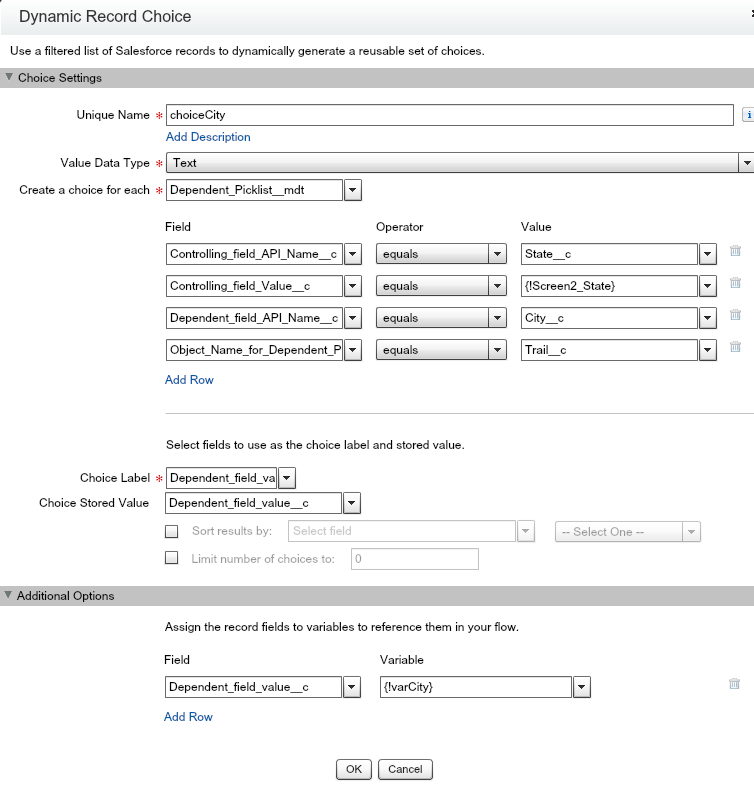This screenshot has width=754, height=796.
Task: Click the Cancel button
Action: [405, 769]
